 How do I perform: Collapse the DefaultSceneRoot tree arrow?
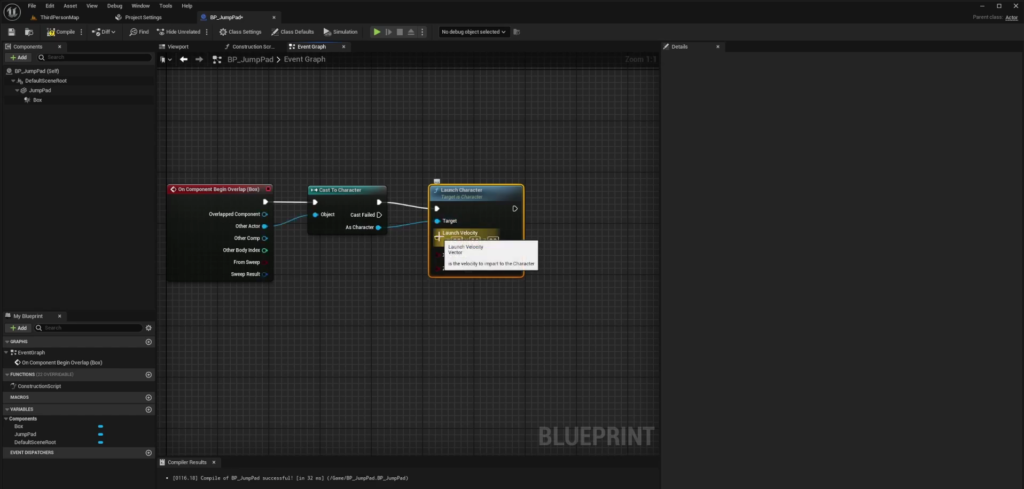(13, 81)
